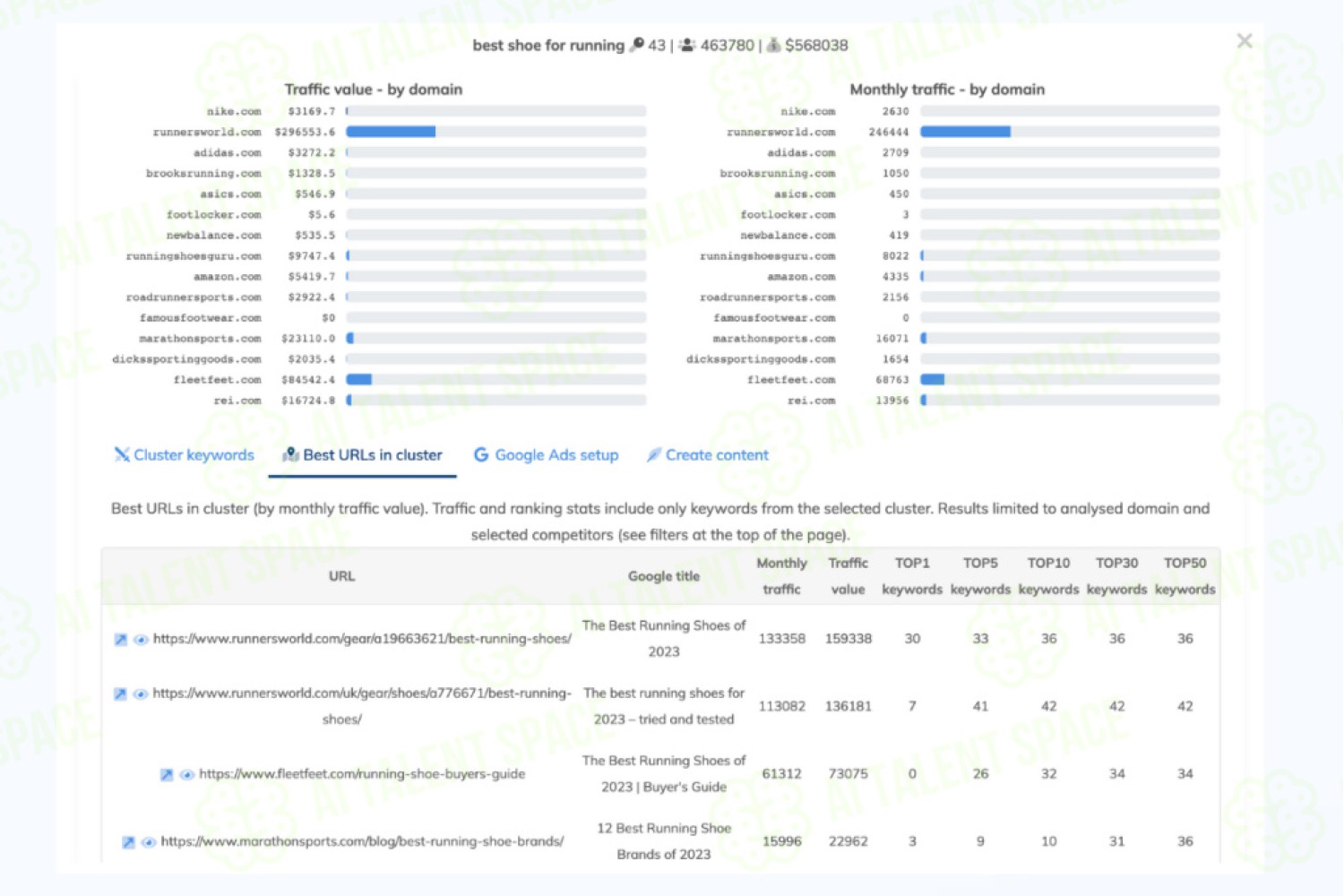Screen dimensions: 1344x896
Task: Click the Google title column header
Action: click(x=664, y=576)
